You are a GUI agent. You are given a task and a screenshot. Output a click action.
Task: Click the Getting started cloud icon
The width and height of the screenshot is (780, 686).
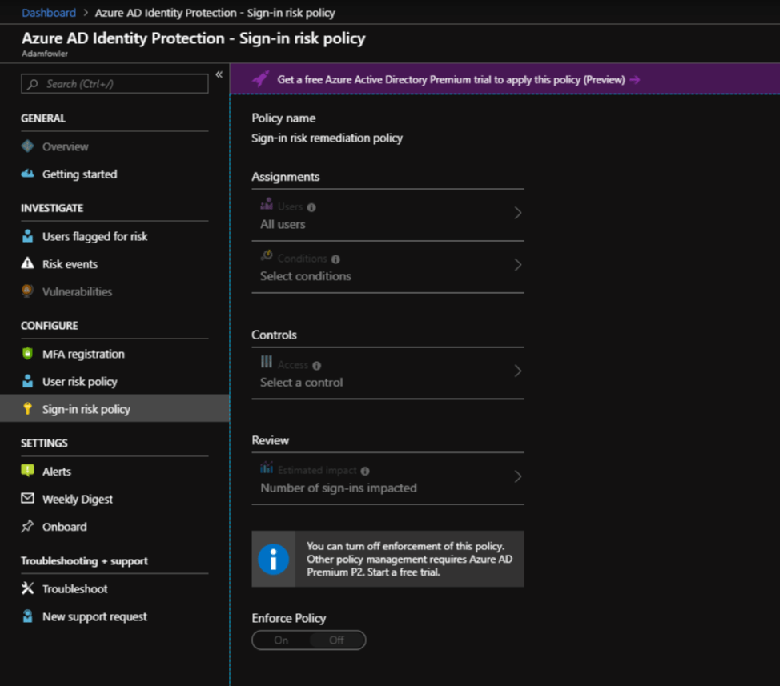[28, 174]
